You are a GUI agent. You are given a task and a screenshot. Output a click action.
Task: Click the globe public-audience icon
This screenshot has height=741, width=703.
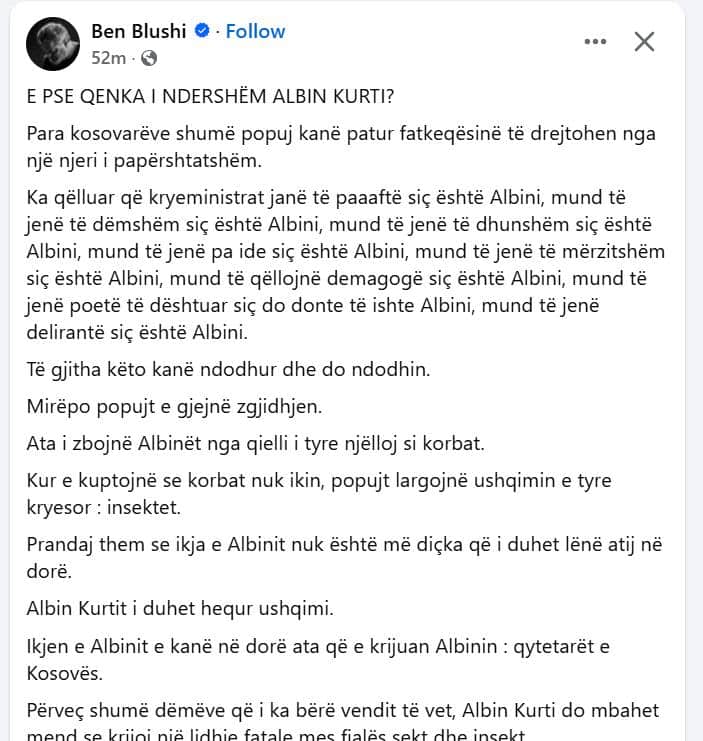tap(149, 58)
